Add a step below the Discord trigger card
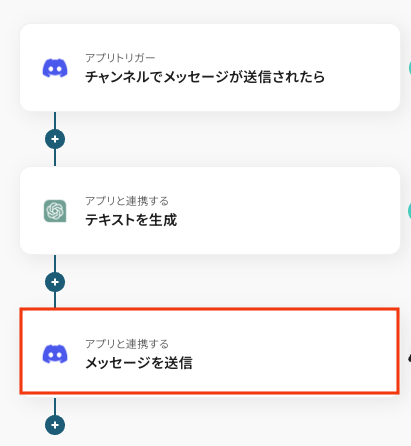The width and height of the screenshot is (411, 446). [55, 139]
